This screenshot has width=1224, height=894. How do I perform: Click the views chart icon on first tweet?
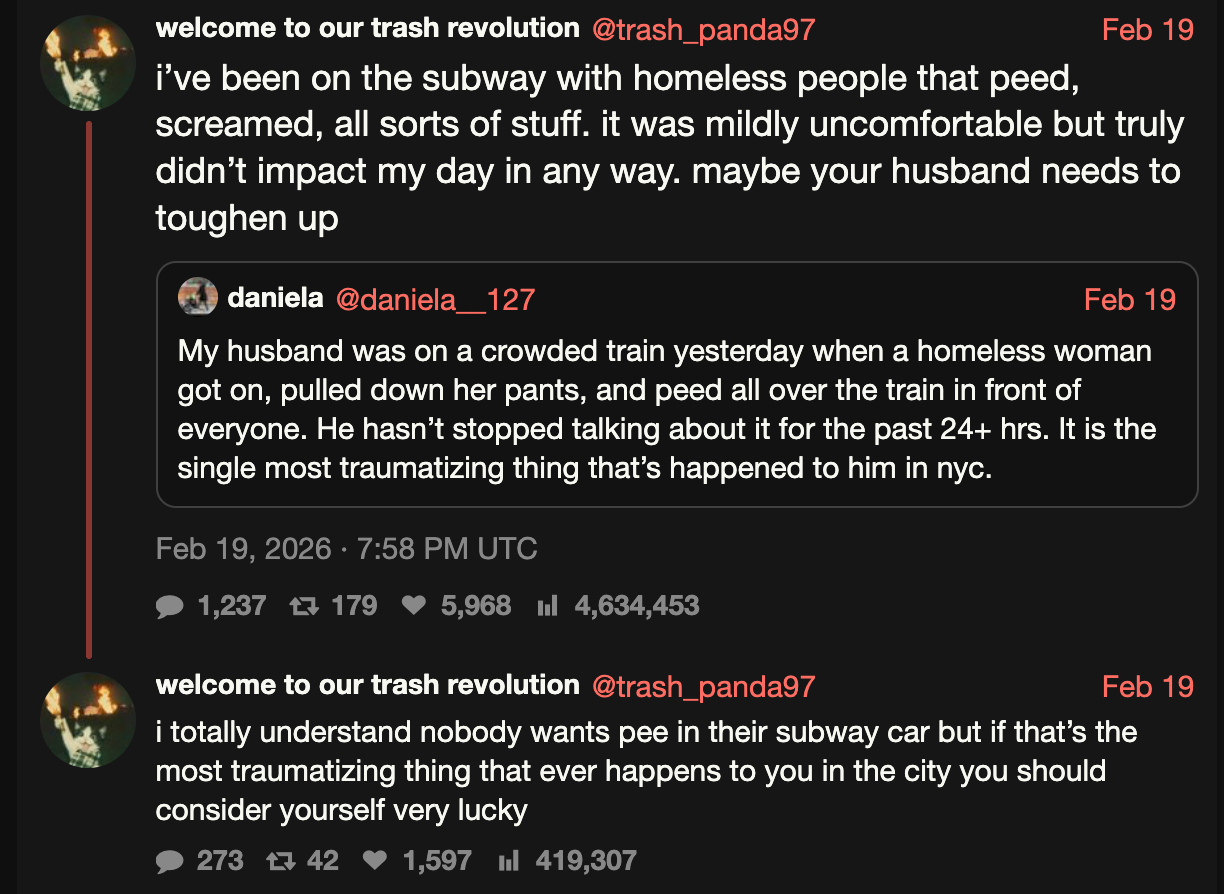[547, 606]
